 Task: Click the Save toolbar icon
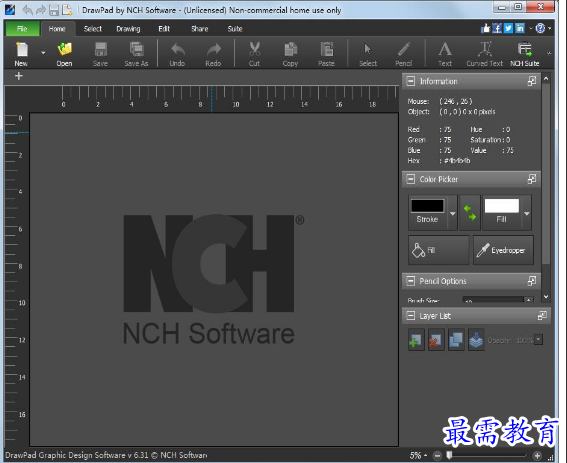point(100,54)
